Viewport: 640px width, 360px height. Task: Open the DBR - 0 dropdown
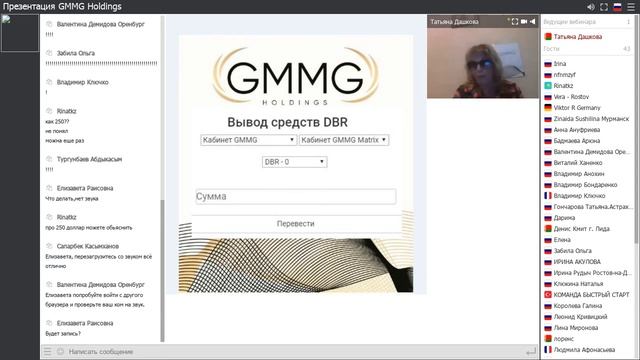(294, 162)
